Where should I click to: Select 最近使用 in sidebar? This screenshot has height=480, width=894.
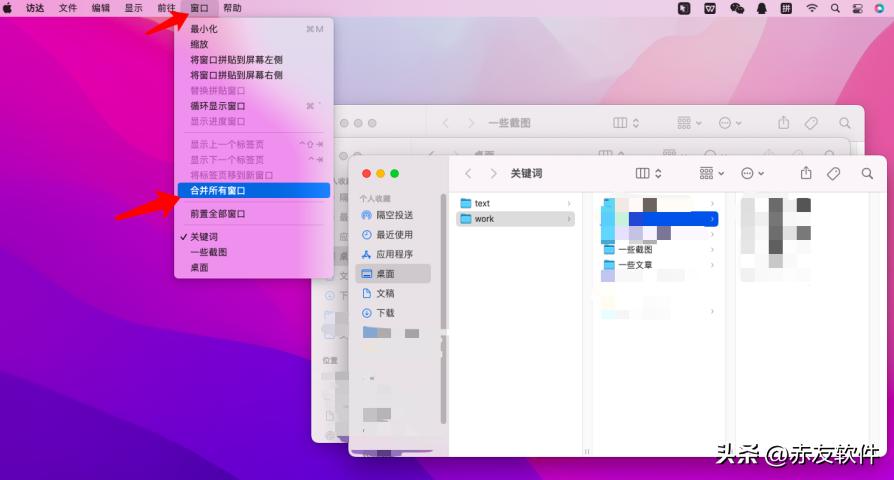click(394, 234)
